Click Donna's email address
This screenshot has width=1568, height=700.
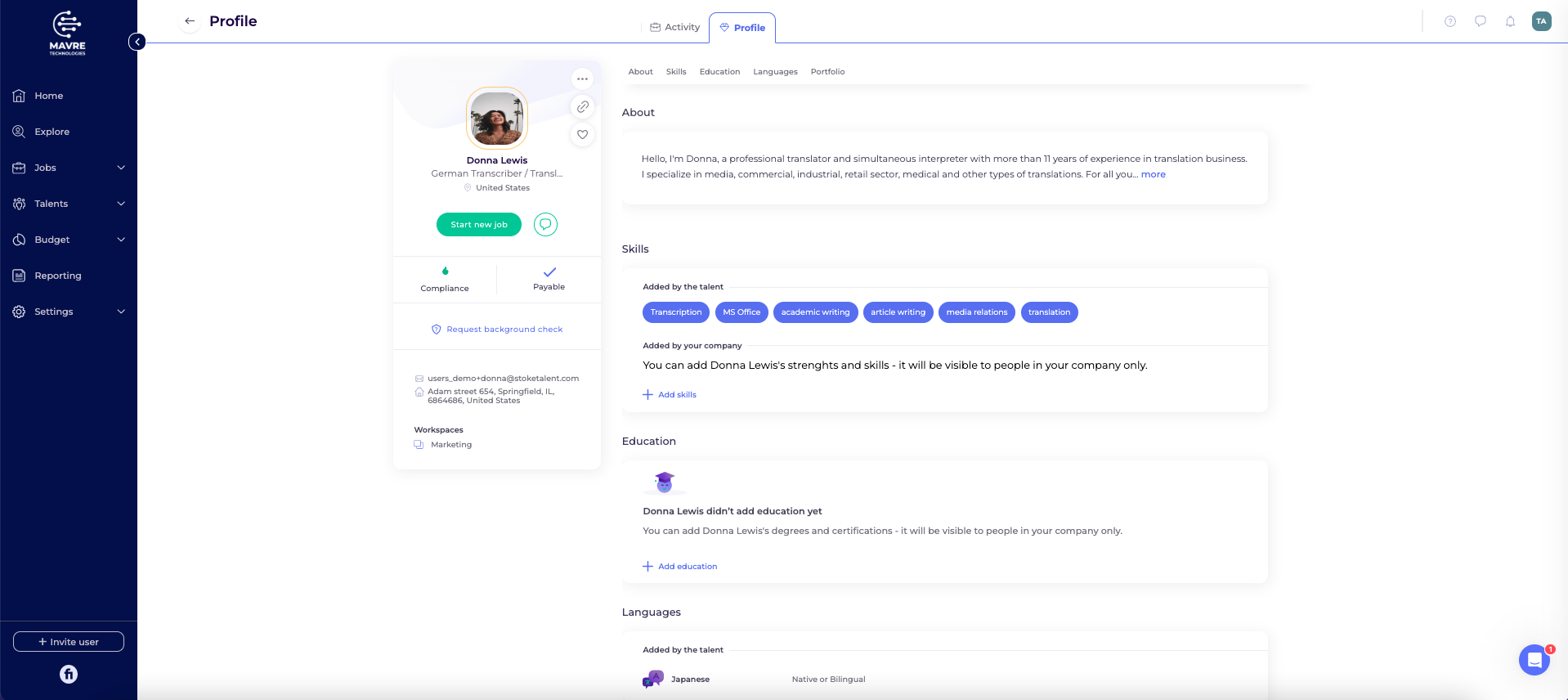click(x=503, y=379)
